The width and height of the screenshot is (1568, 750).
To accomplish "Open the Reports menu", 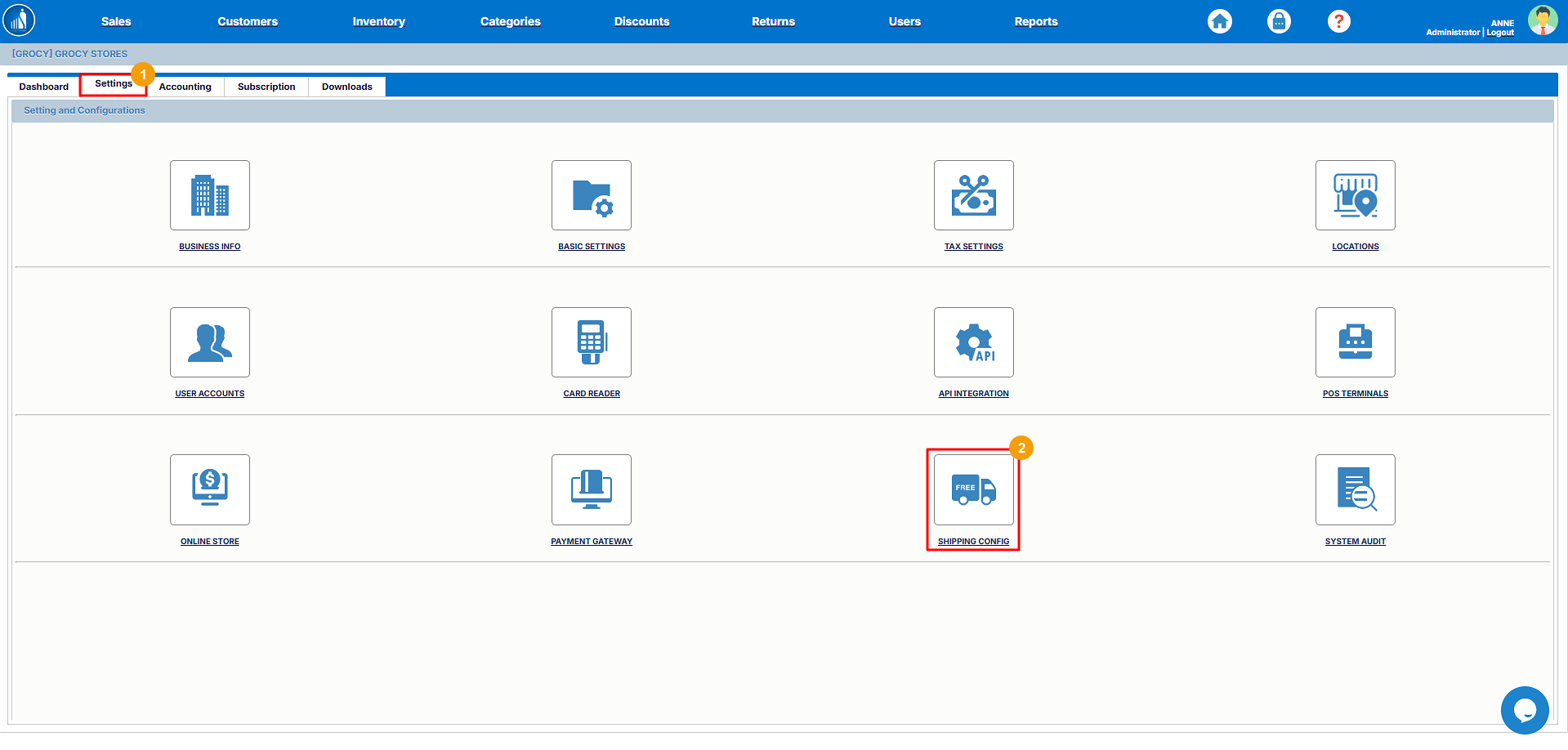I will [1035, 21].
